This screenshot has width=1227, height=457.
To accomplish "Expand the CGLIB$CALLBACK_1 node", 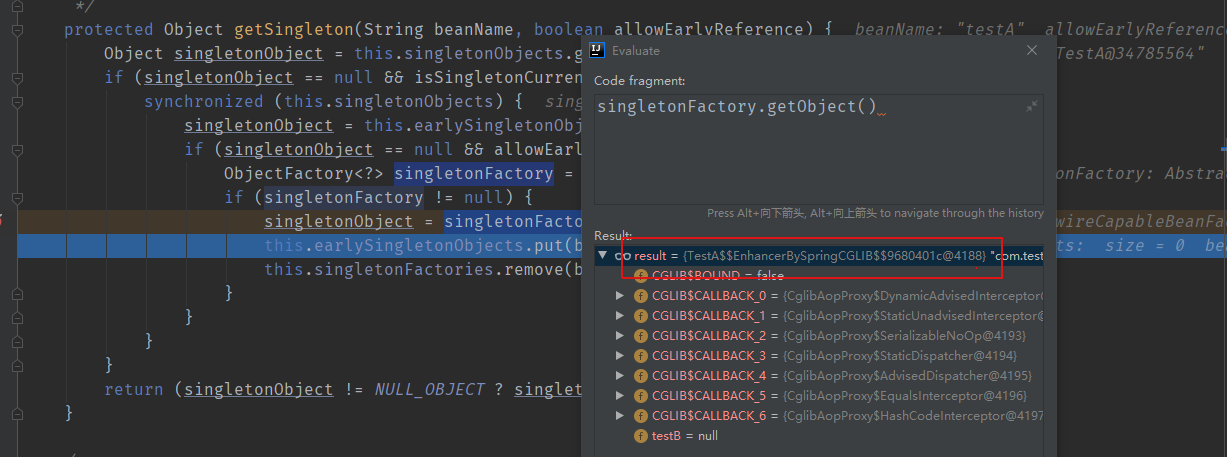I will point(620,316).
